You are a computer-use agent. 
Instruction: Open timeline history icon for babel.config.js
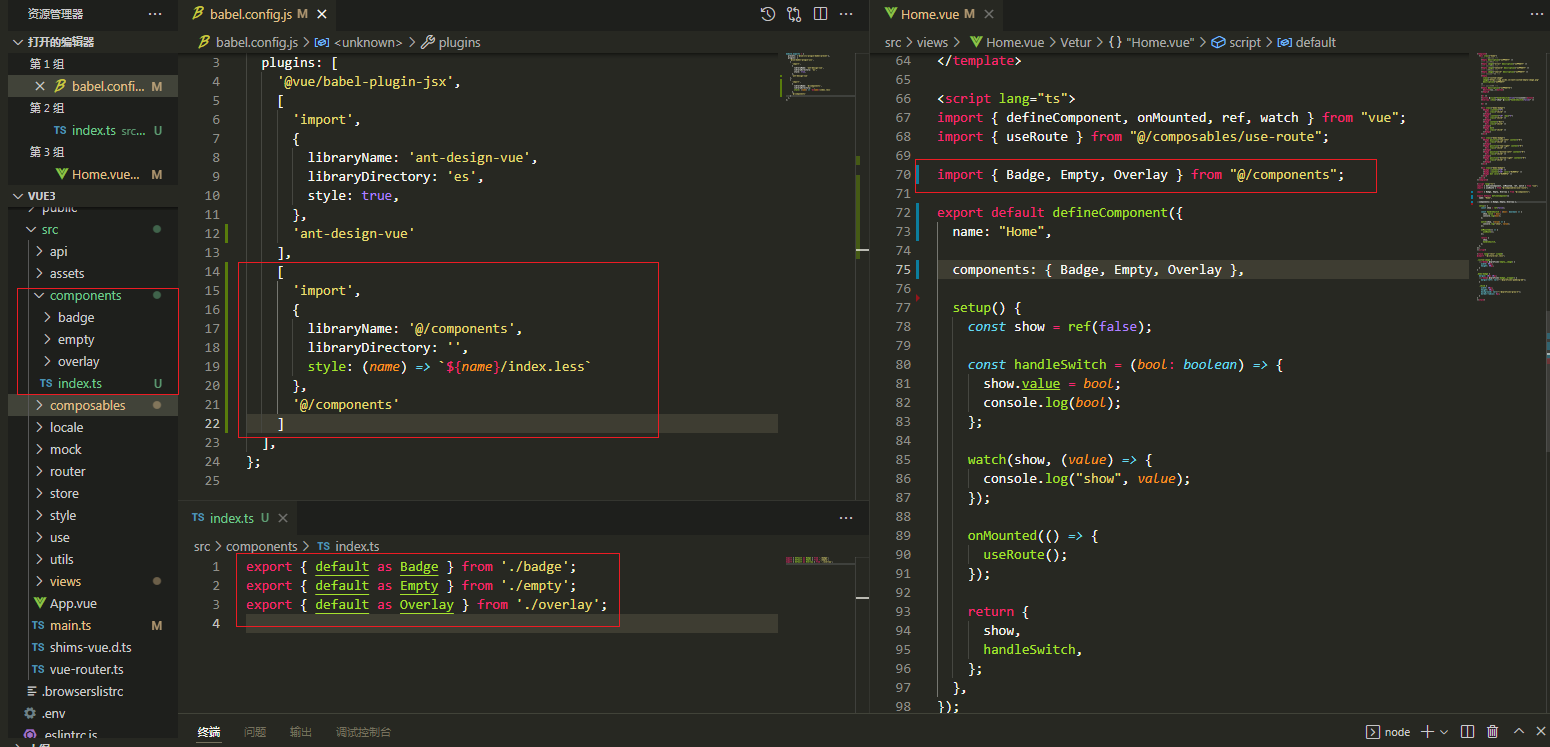tap(767, 14)
